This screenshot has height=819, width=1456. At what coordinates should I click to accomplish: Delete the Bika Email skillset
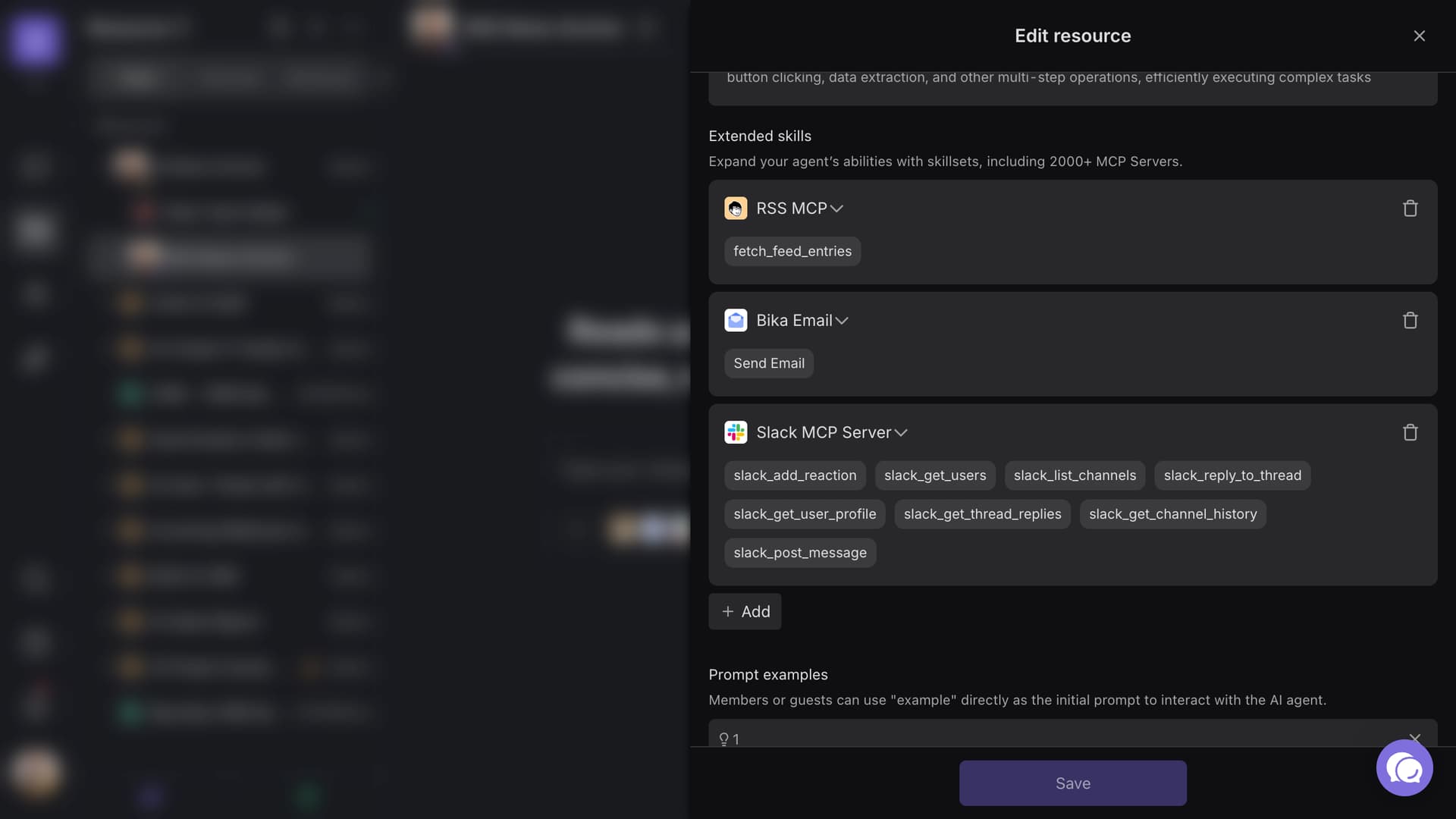click(x=1410, y=321)
